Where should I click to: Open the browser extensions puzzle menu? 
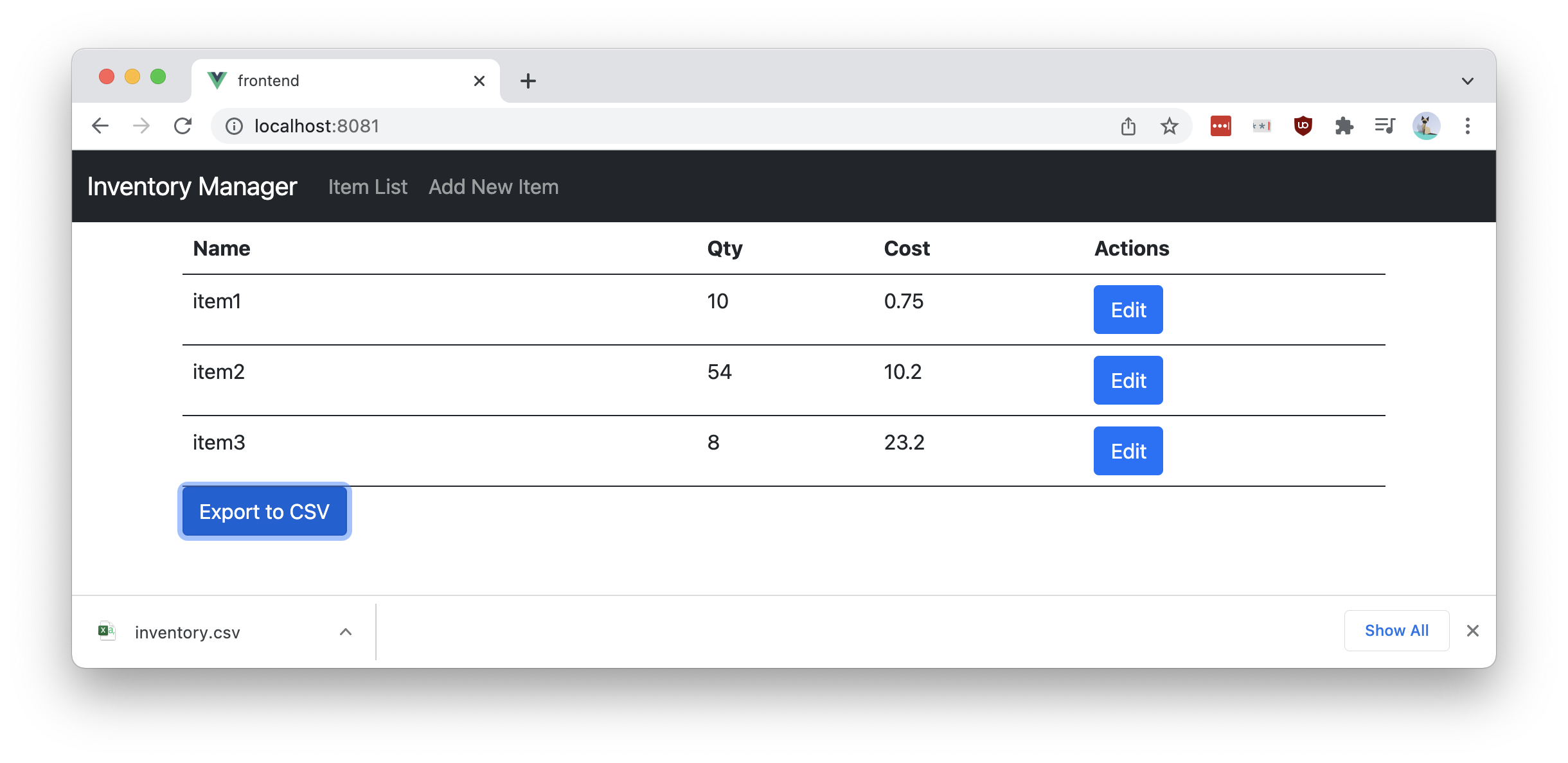[1344, 126]
